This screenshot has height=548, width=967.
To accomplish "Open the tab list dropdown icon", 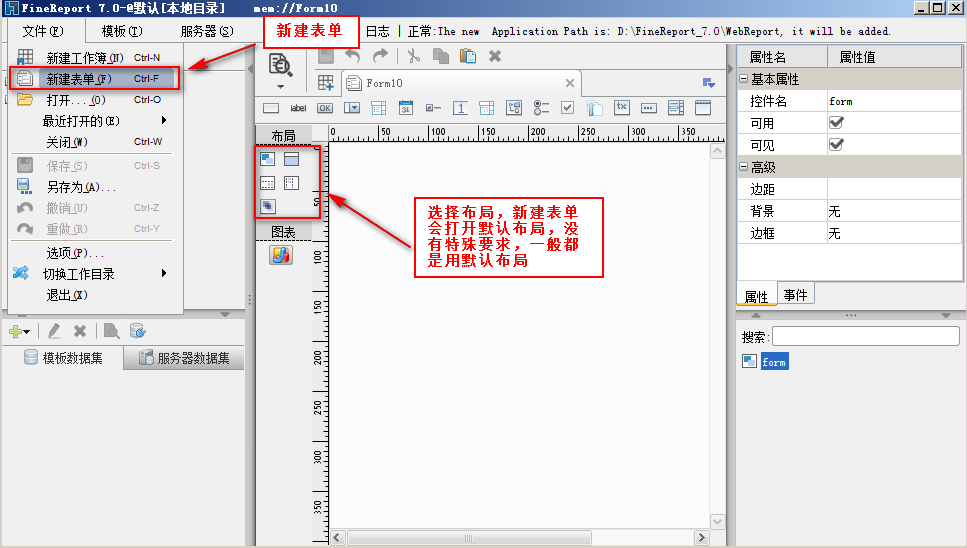I will pyautogui.click(x=709, y=83).
